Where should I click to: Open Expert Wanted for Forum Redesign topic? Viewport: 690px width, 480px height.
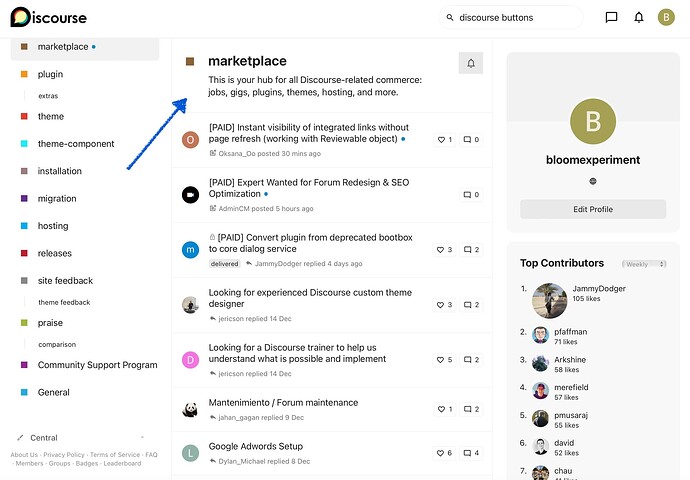click(308, 188)
